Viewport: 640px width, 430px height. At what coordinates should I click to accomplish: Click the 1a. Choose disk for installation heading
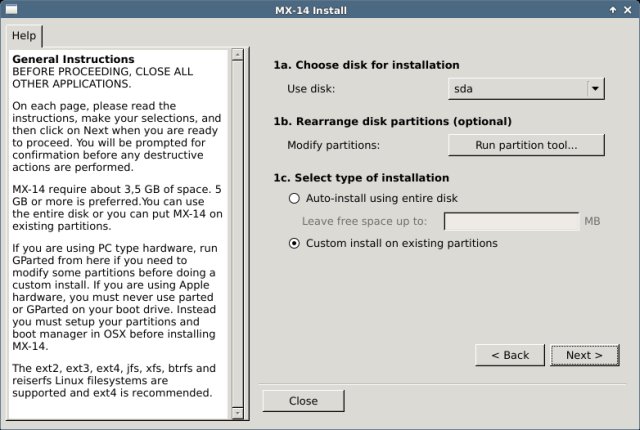[x=367, y=65]
